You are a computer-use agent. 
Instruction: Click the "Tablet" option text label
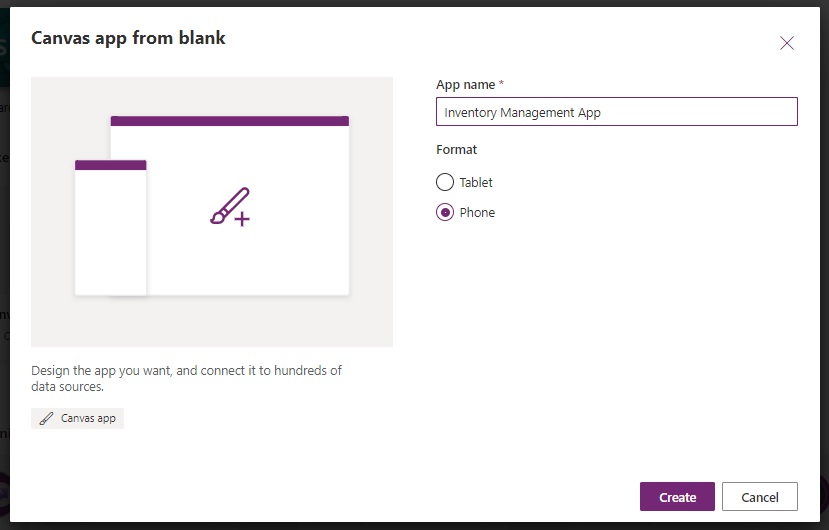coord(476,183)
